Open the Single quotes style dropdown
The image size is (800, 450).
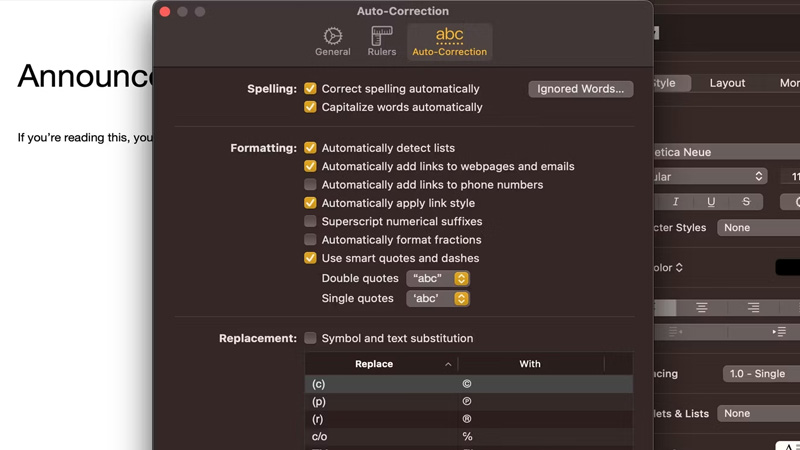[x=438, y=299]
